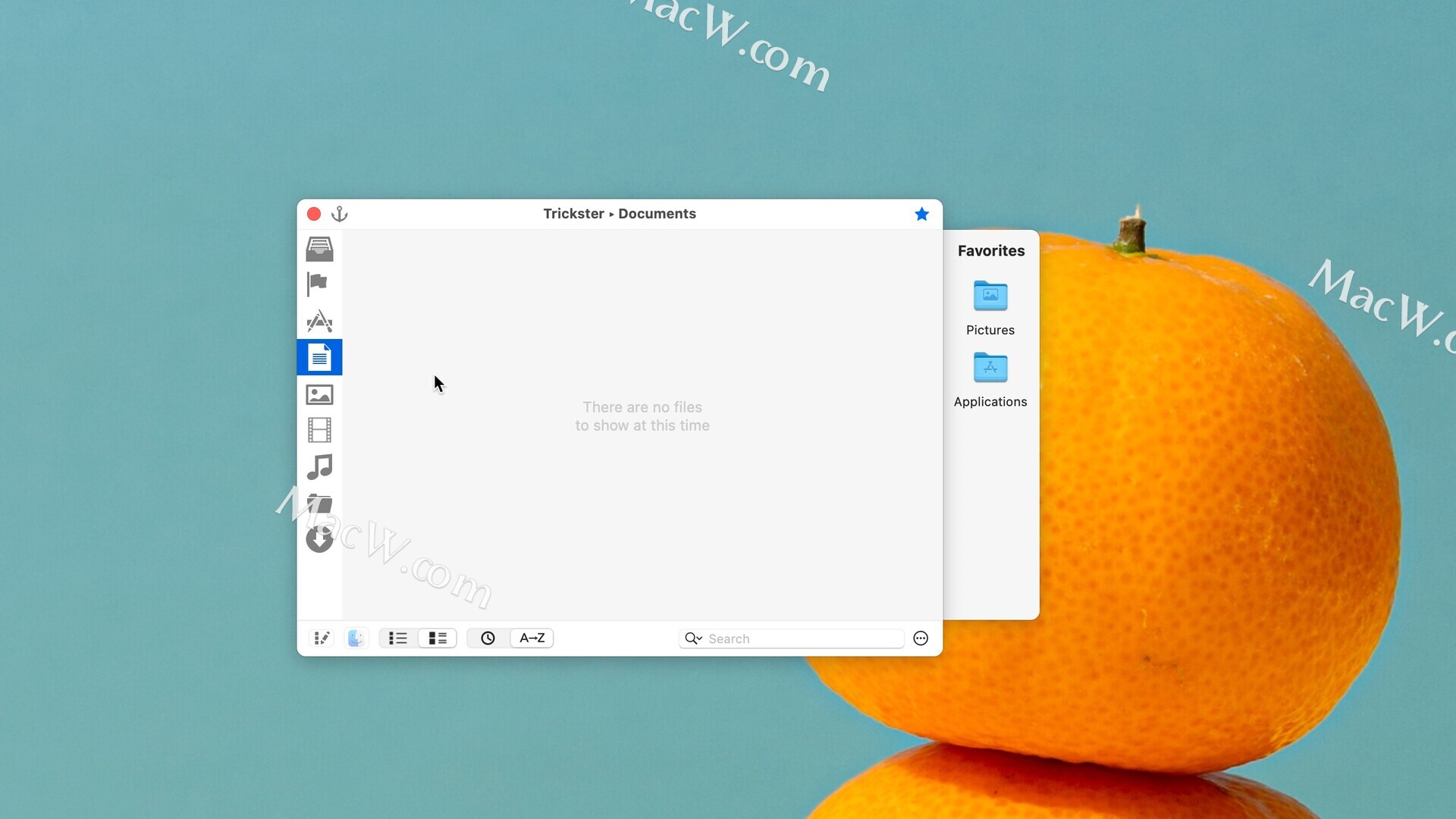Click the Finder face toolbar button

point(356,639)
